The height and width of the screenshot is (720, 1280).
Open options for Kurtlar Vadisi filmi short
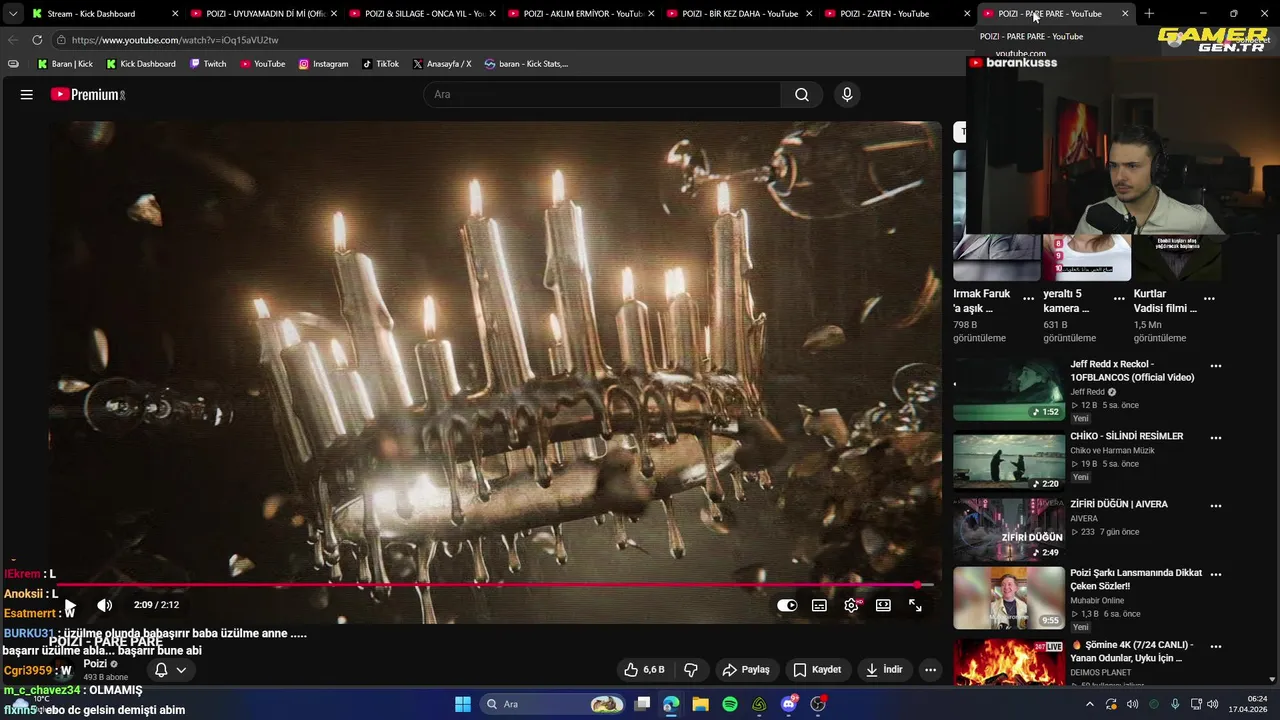pos(1209,299)
